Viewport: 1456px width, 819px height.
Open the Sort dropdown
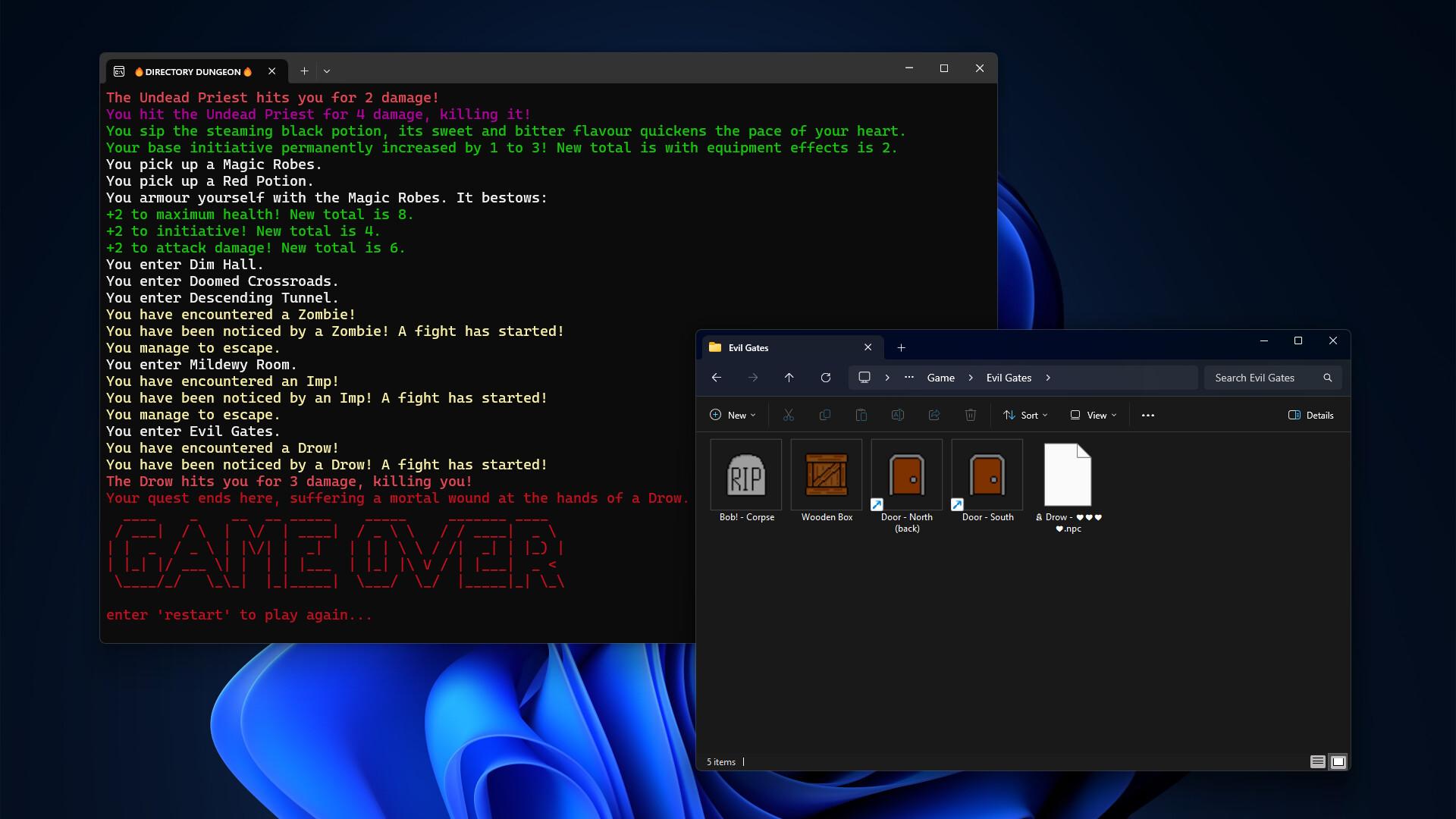click(x=1025, y=415)
